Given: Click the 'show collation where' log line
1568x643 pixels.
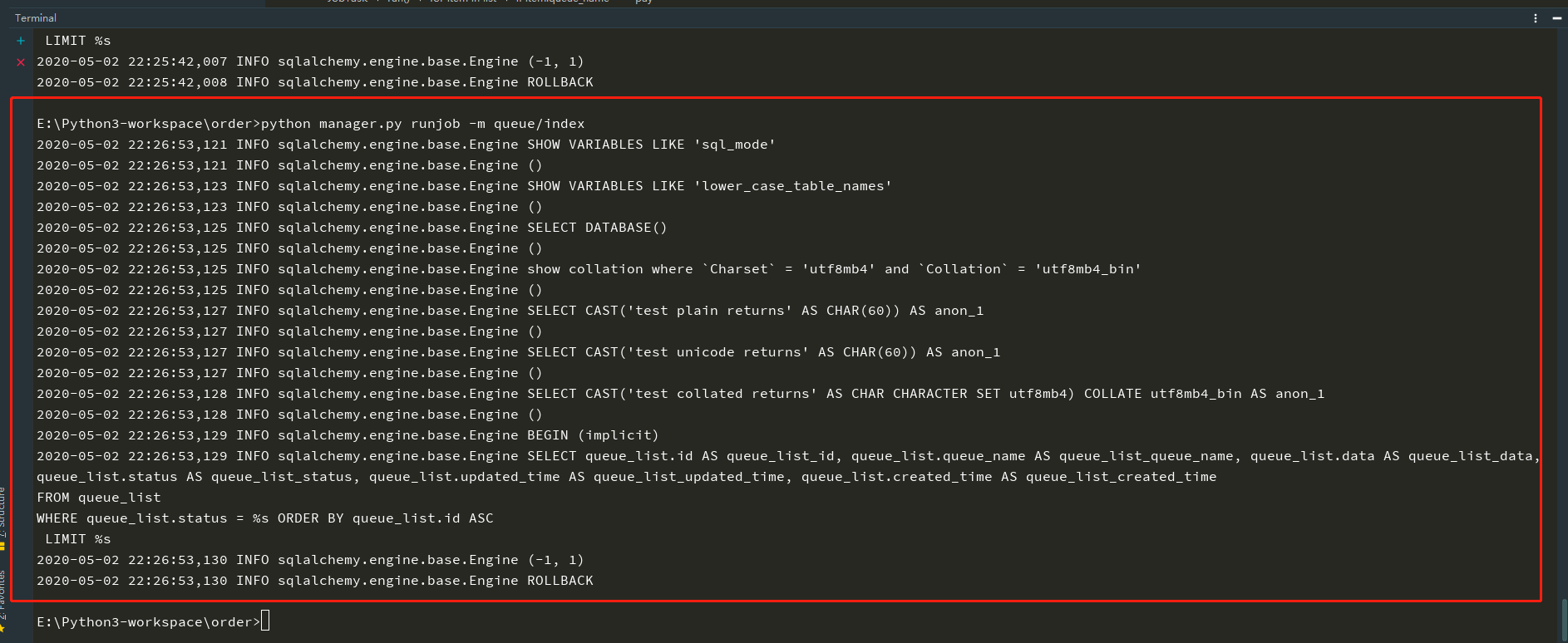Looking at the screenshot, I should tap(589, 269).
